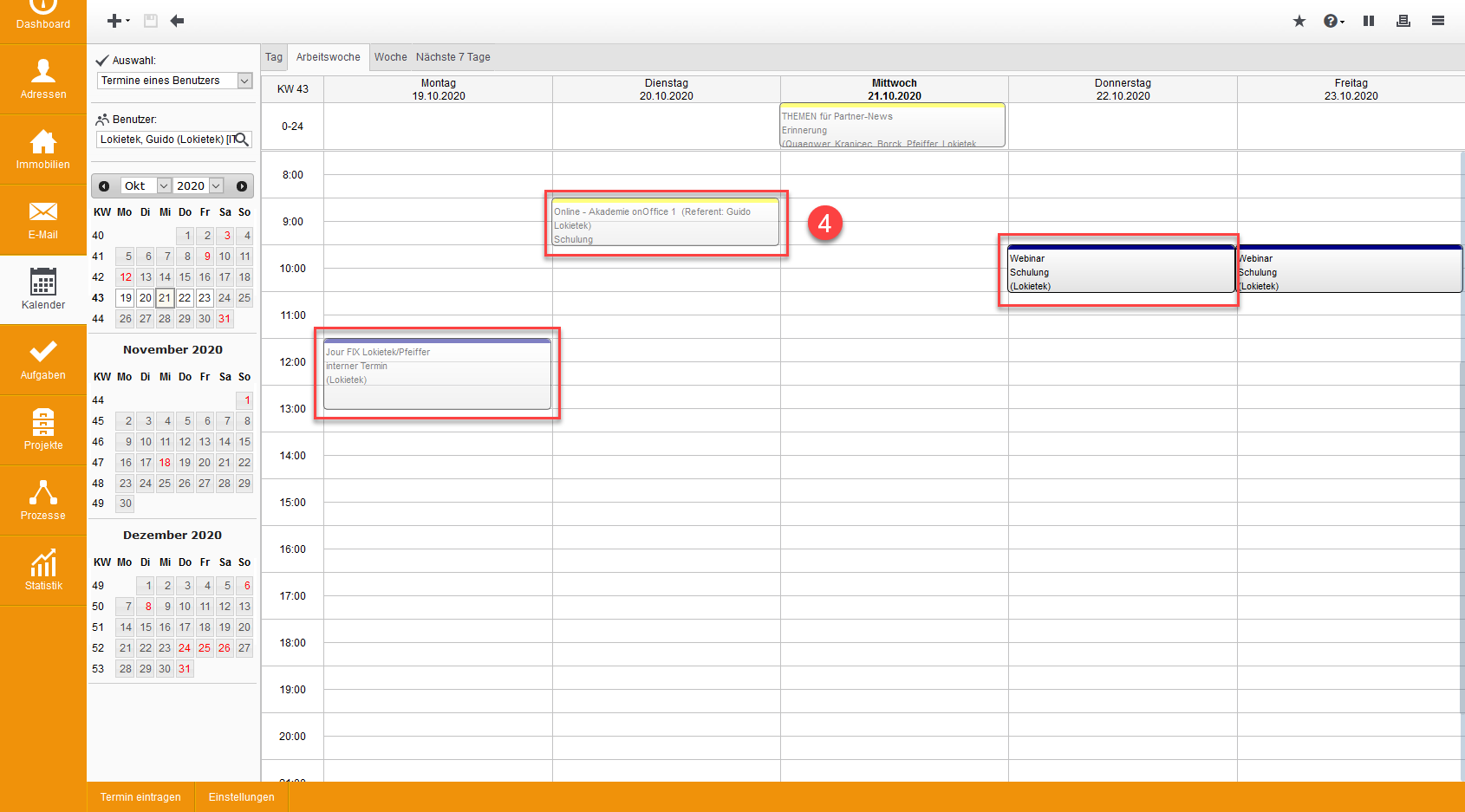Open the Statistik module
The width and height of the screenshot is (1465, 812).
click(42, 570)
